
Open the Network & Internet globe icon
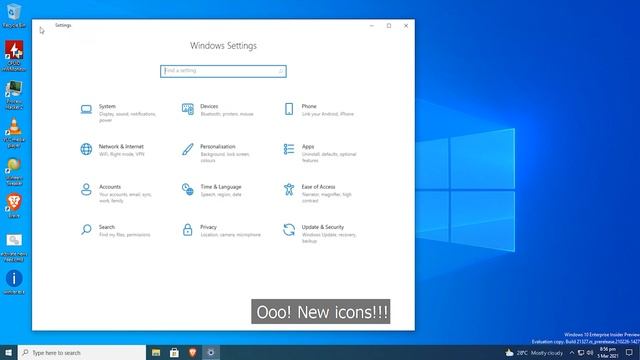[86, 149]
